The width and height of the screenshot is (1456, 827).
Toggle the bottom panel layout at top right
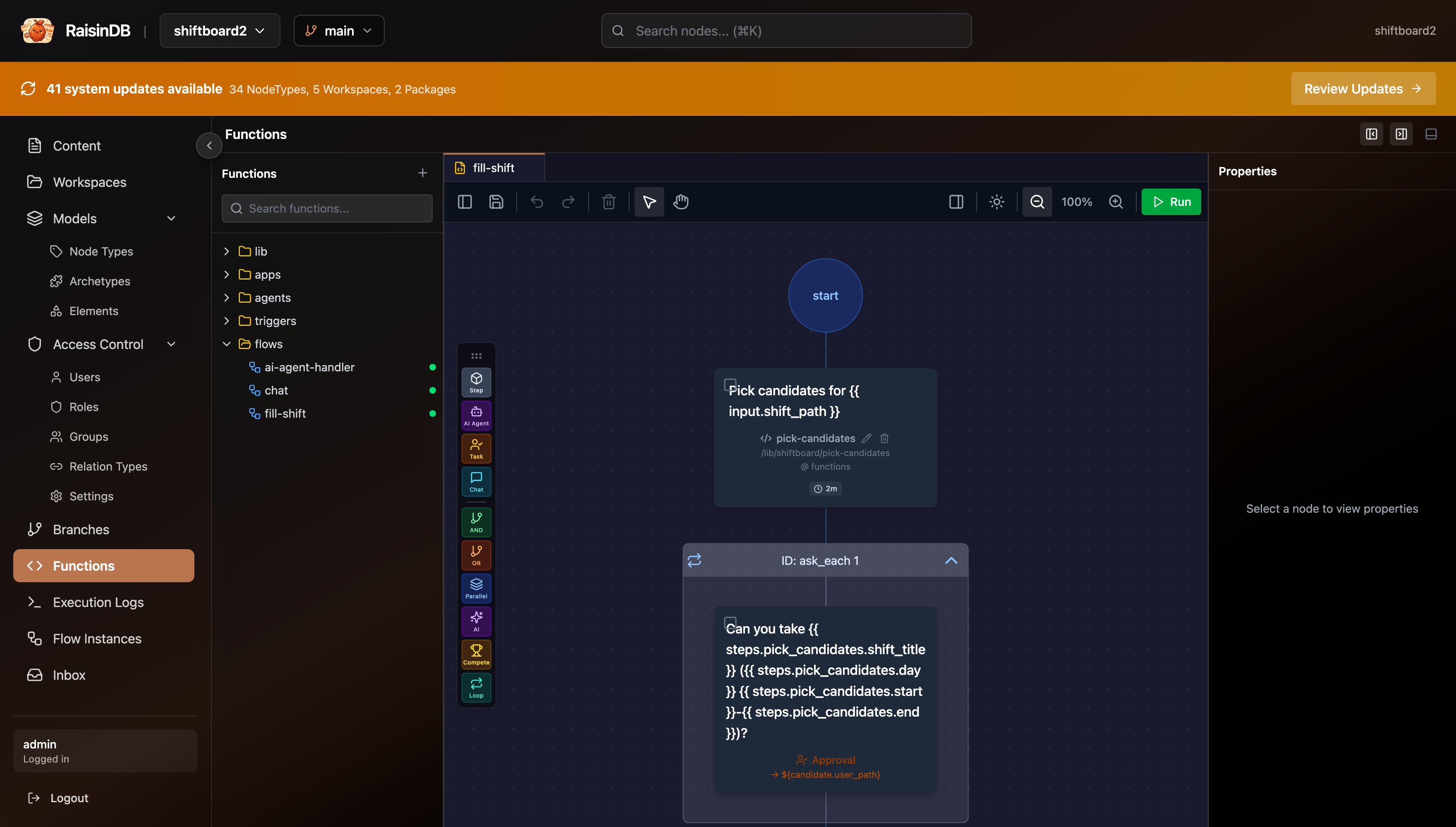tap(1431, 134)
